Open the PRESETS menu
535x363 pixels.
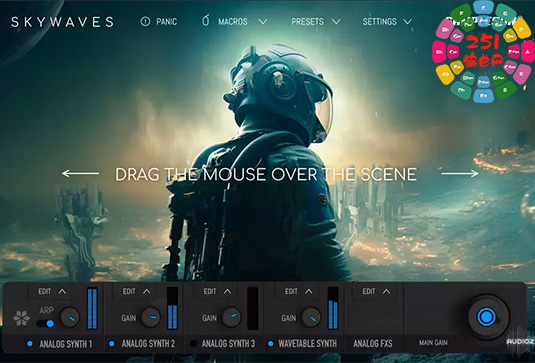coord(307,21)
